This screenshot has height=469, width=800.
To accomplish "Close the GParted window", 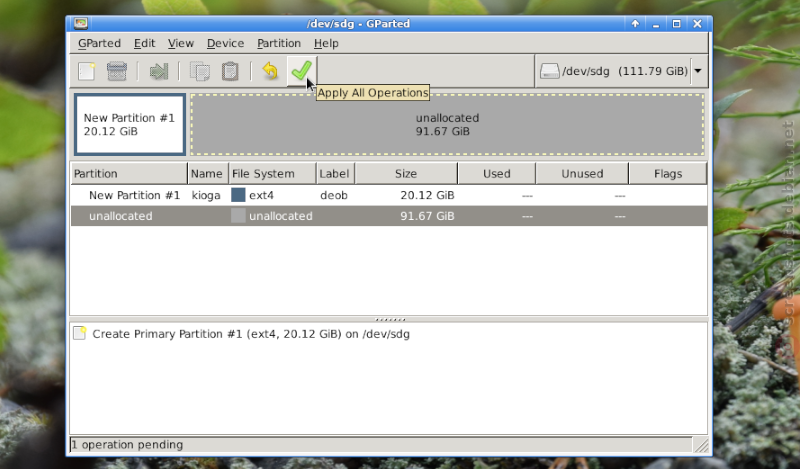I will (697, 23).
